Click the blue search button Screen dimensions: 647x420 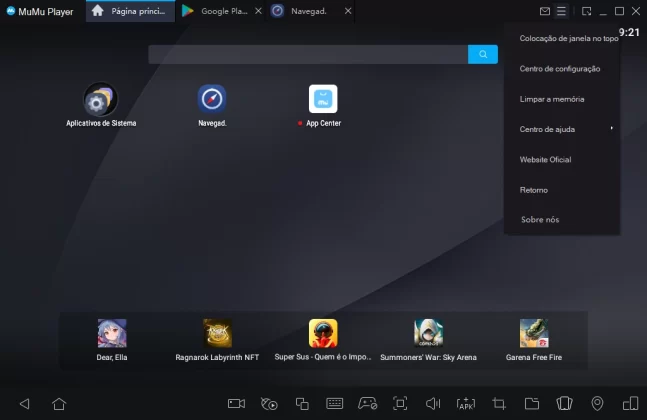click(483, 54)
